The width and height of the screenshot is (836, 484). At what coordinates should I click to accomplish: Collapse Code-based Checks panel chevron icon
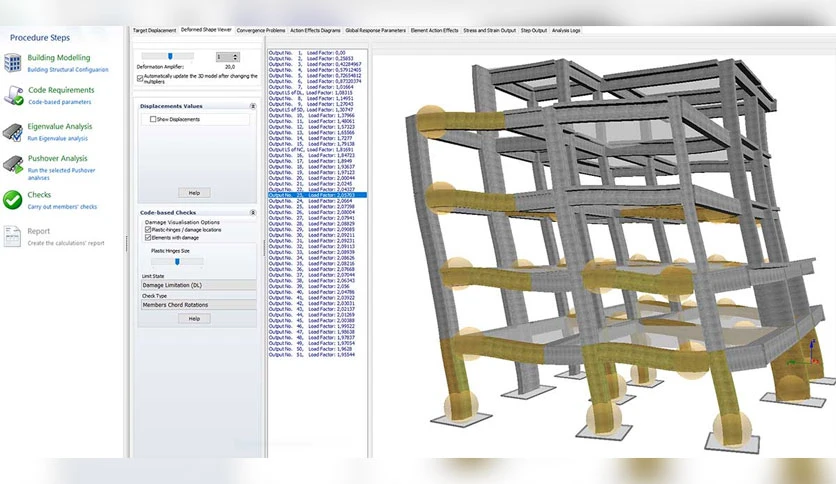pyautogui.click(x=253, y=213)
